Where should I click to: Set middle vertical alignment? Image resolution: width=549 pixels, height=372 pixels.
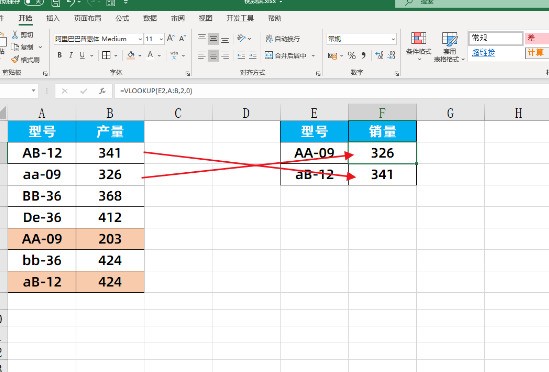pyautogui.click(x=213, y=38)
